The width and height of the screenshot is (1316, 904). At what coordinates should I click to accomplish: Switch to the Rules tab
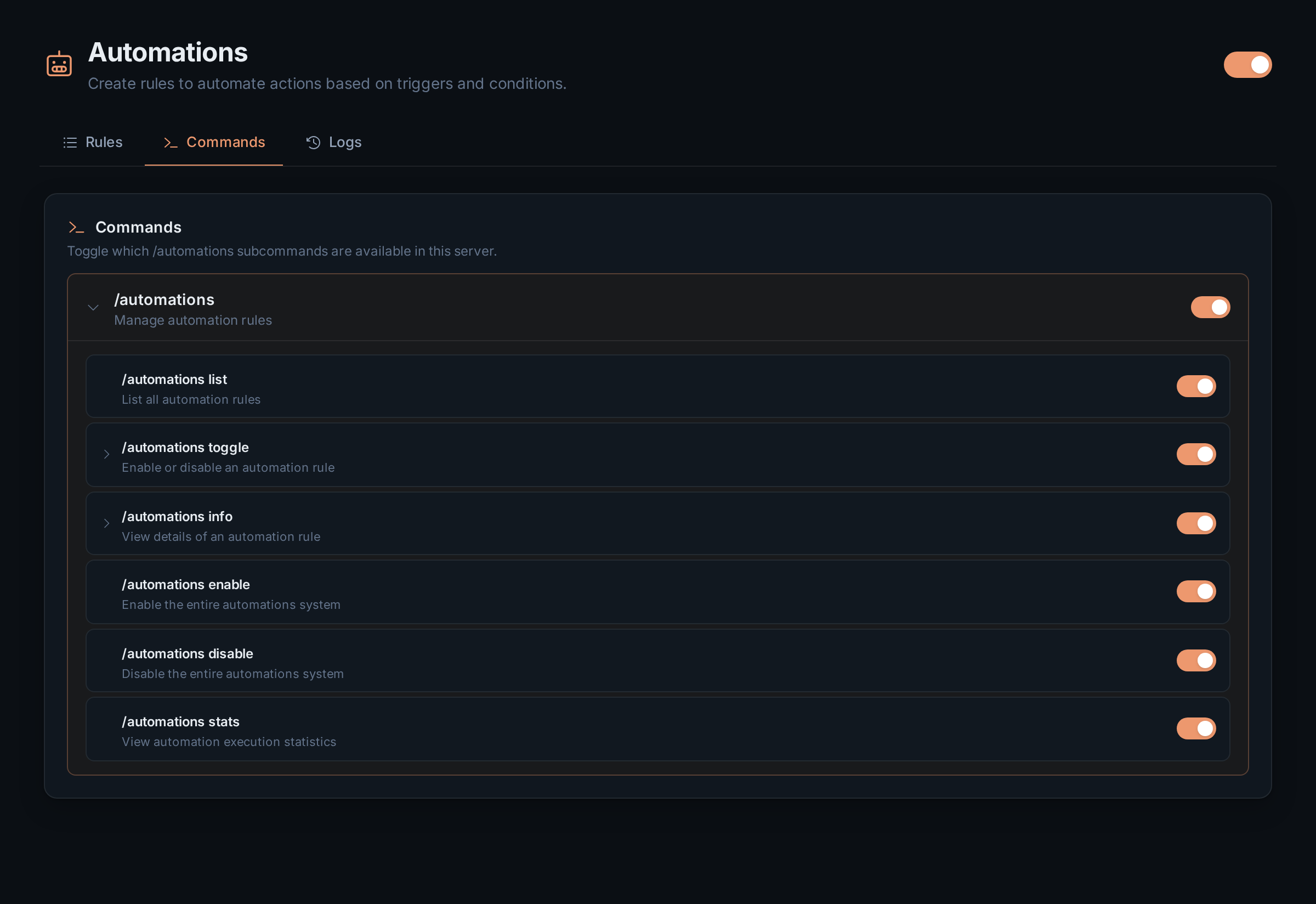[93, 142]
